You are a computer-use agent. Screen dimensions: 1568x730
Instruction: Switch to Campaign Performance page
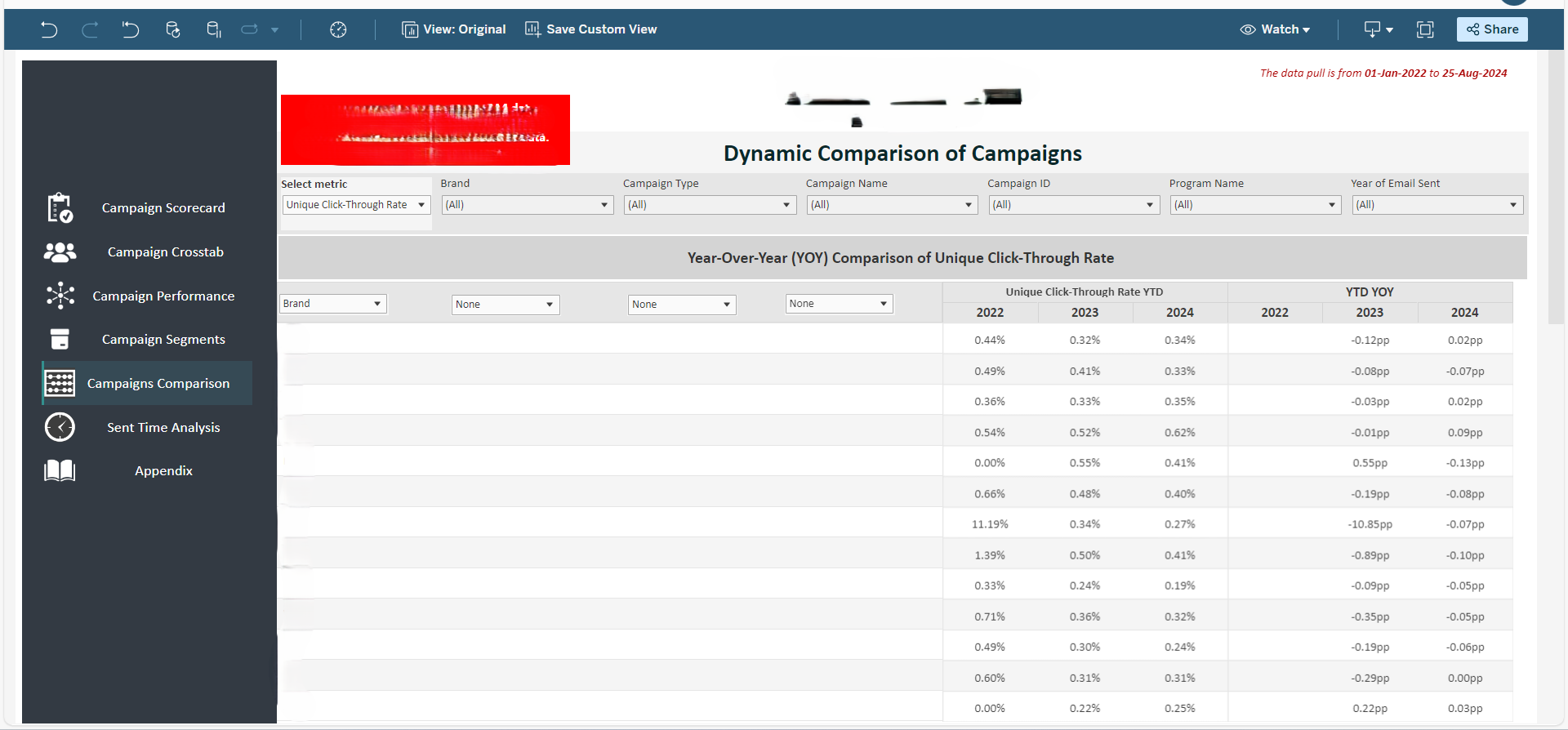pos(163,296)
